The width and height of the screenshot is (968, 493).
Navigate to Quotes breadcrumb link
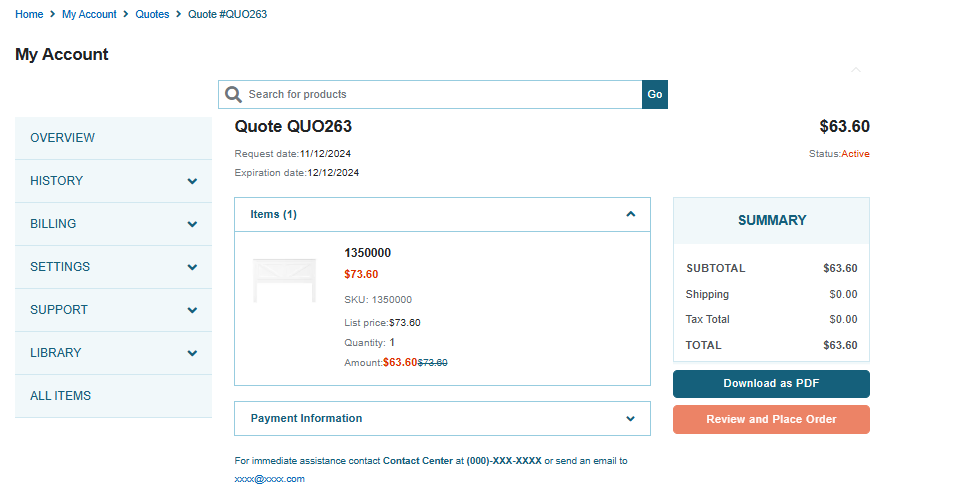152,14
